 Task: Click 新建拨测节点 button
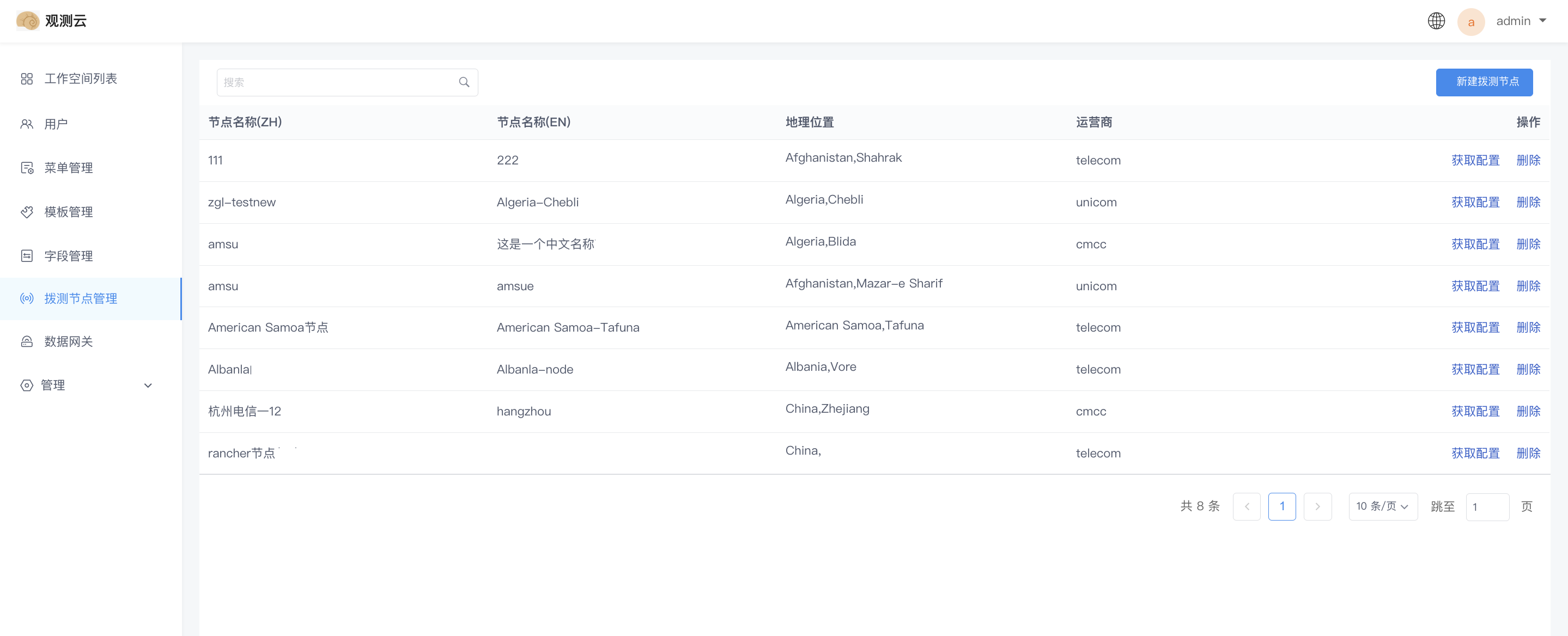1484,82
